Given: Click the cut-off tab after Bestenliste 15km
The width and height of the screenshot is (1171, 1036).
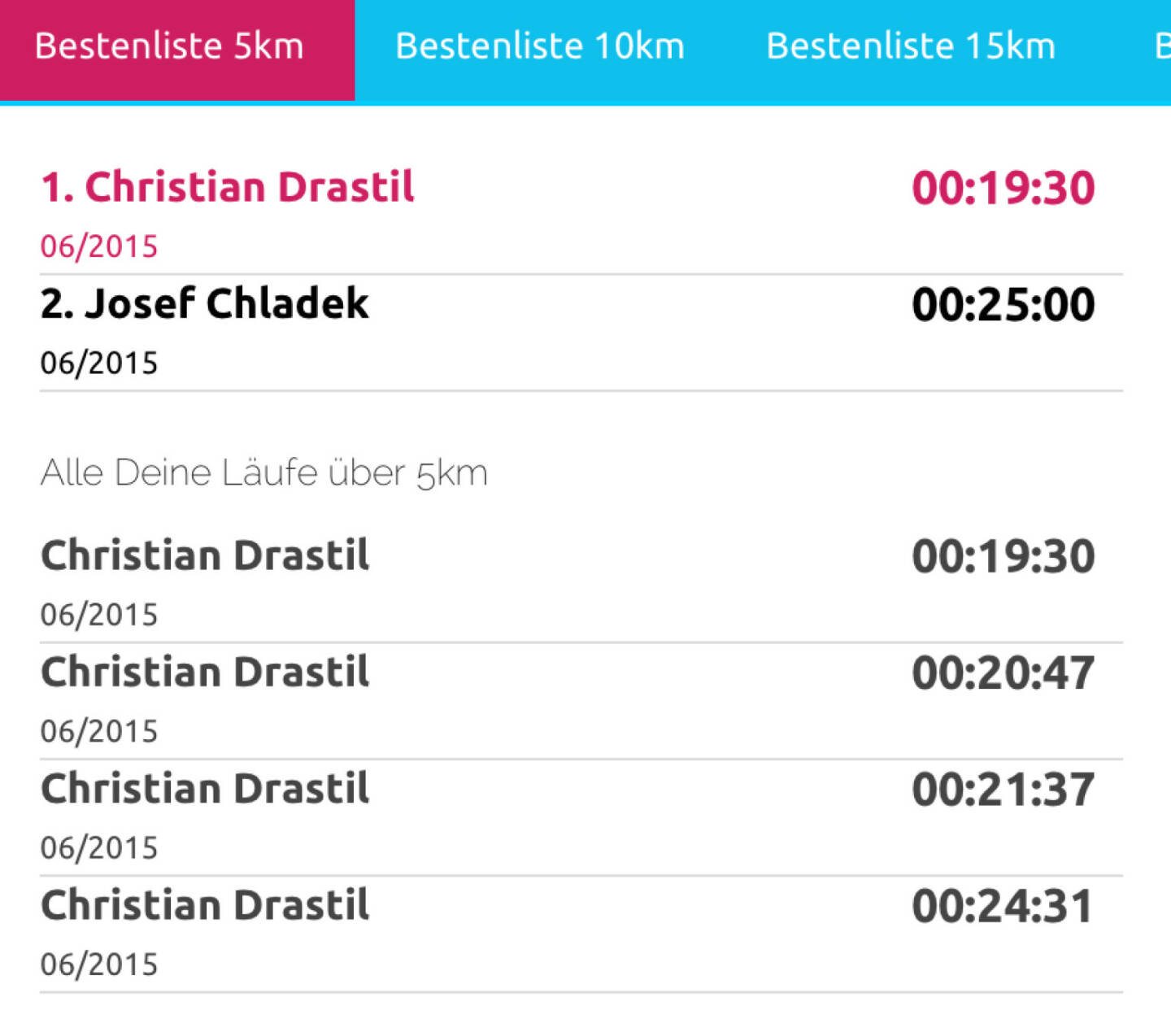Looking at the screenshot, I should (1161, 46).
